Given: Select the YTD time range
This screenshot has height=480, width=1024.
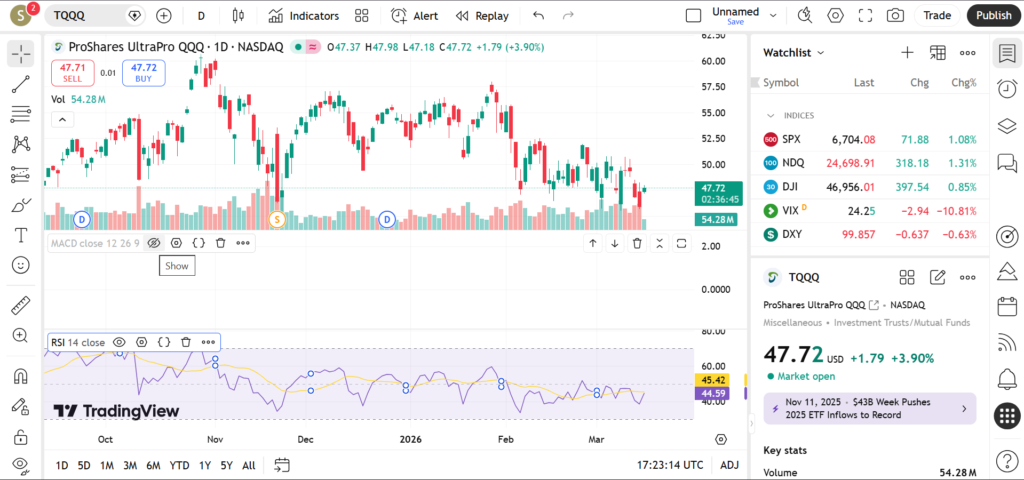Looking at the screenshot, I should (x=179, y=465).
